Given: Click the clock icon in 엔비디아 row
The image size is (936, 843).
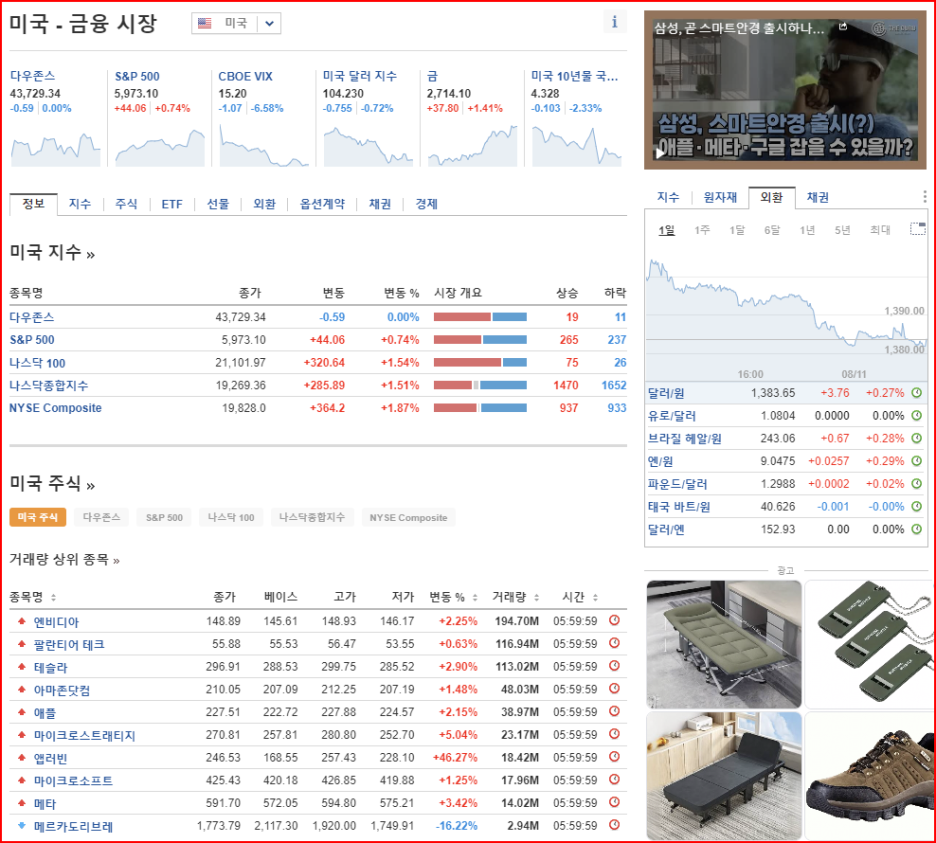Looking at the screenshot, I should pos(614,620).
